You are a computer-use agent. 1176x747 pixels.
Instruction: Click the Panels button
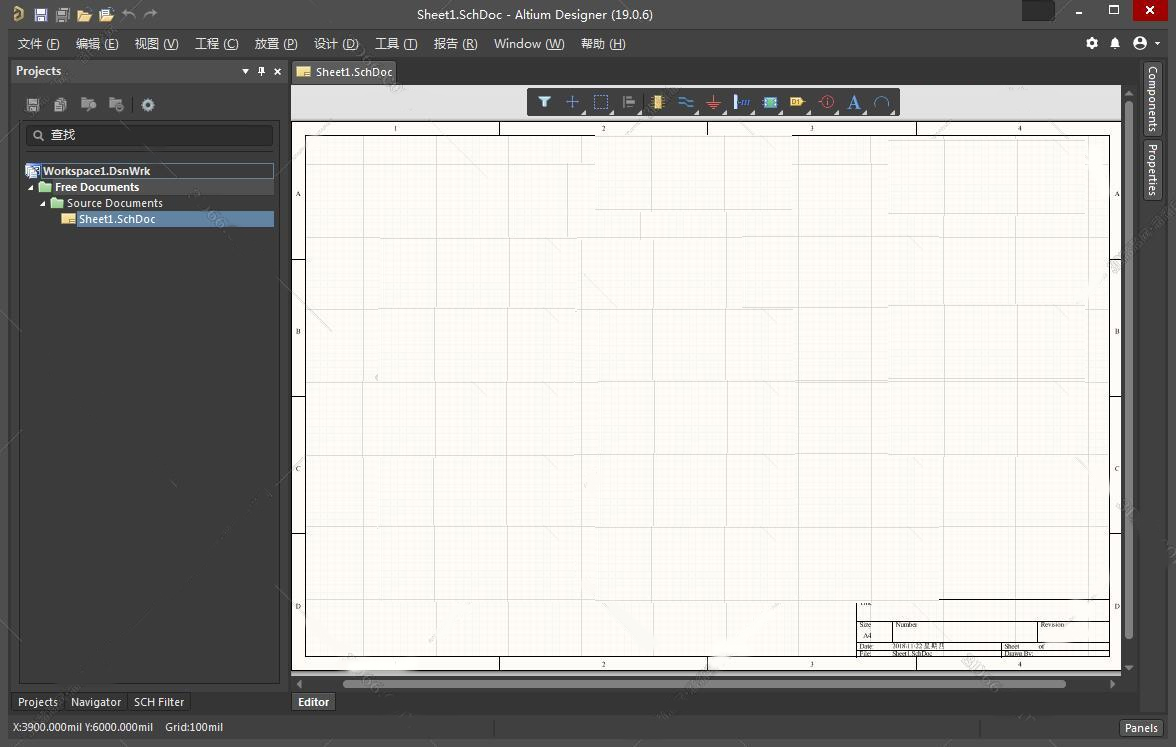[1140, 728]
